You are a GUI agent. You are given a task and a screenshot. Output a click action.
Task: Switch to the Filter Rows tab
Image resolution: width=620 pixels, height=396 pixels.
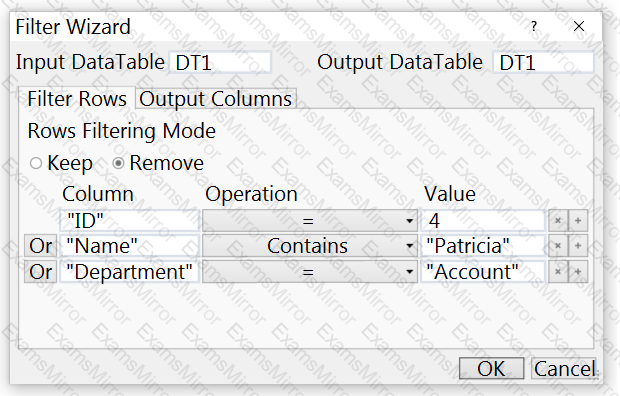[77, 99]
